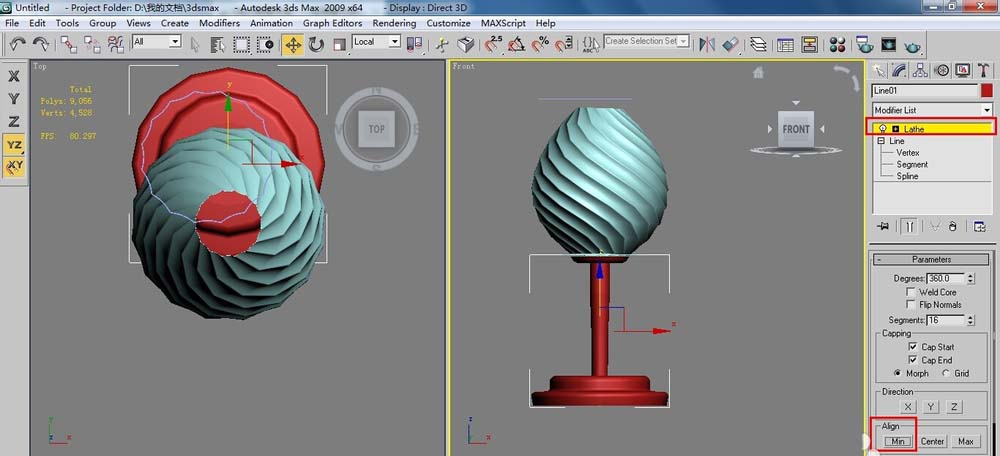
Task: Click the Align Max button
Action: 966,441
